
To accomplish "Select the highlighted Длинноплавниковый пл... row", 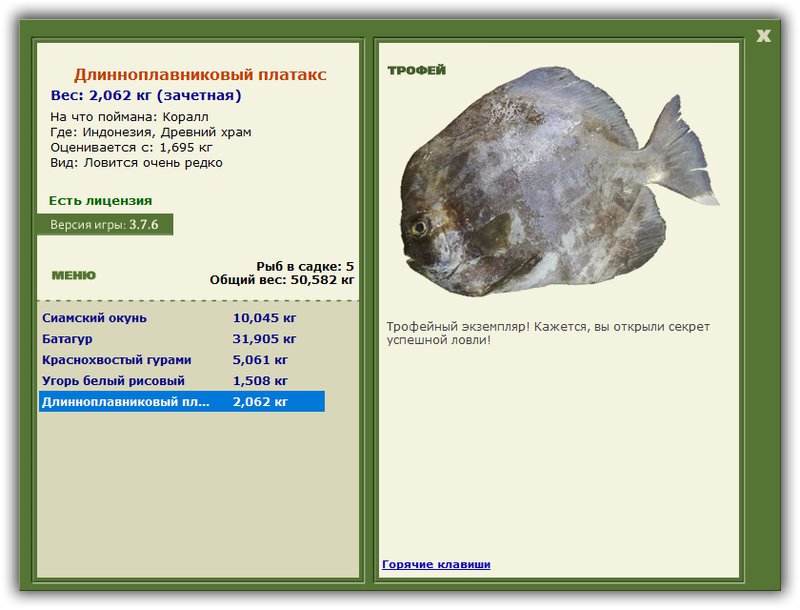I will click(182, 401).
